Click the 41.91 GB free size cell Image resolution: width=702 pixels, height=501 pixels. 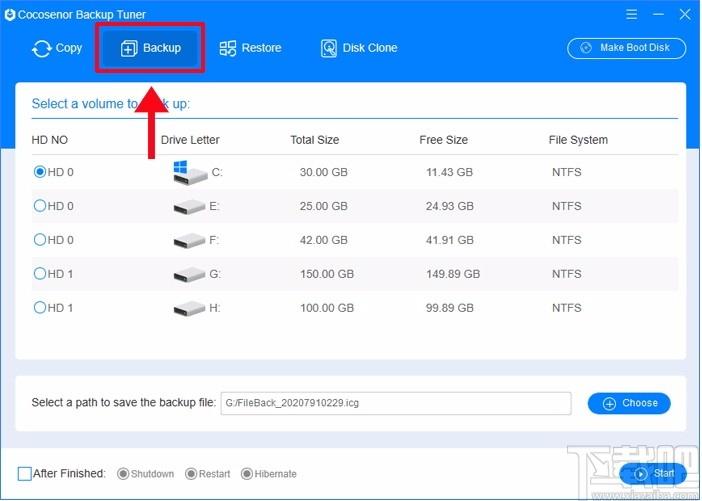(449, 240)
